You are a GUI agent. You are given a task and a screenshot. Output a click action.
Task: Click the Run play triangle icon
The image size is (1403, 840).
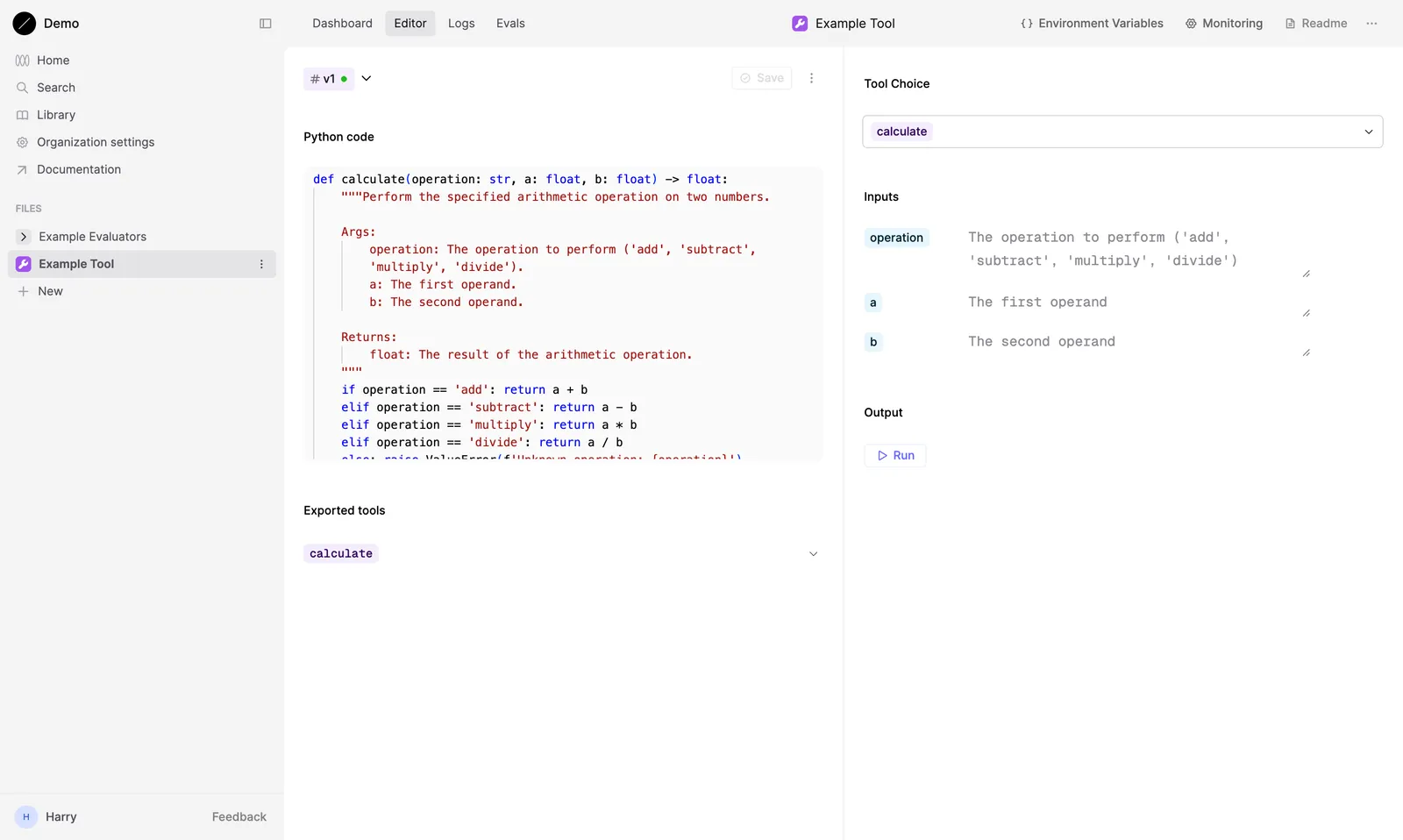pos(882,456)
